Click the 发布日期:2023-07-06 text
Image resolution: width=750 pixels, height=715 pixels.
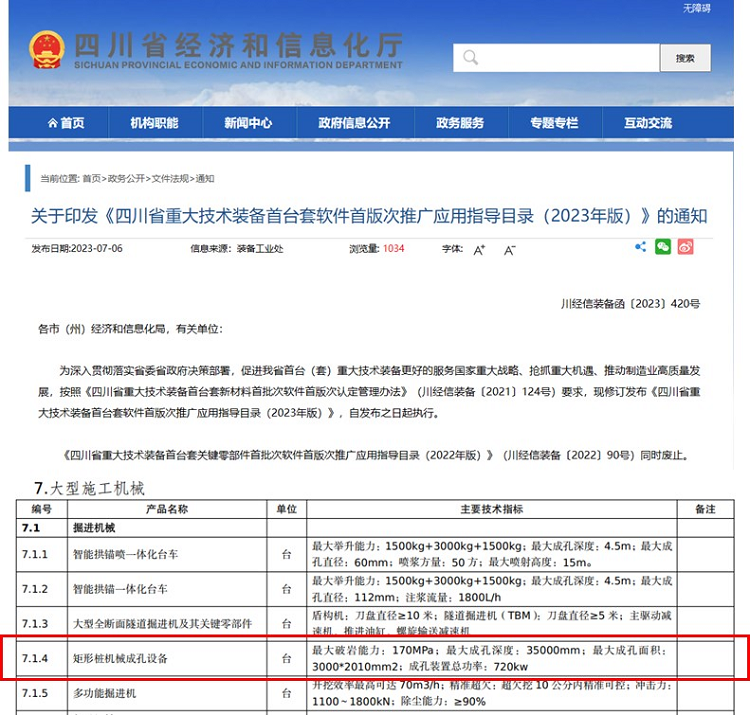coord(77,248)
